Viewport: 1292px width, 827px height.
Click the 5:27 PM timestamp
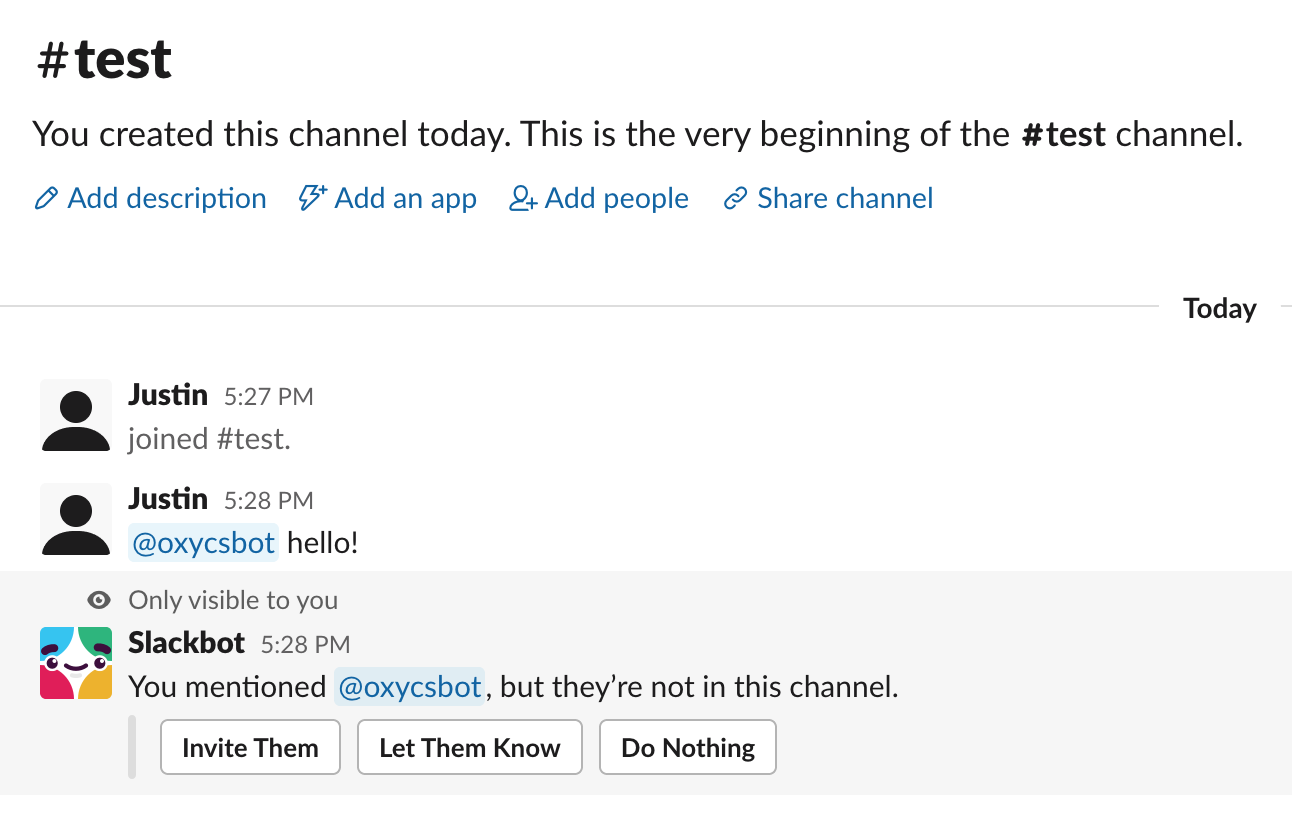(269, 397)
